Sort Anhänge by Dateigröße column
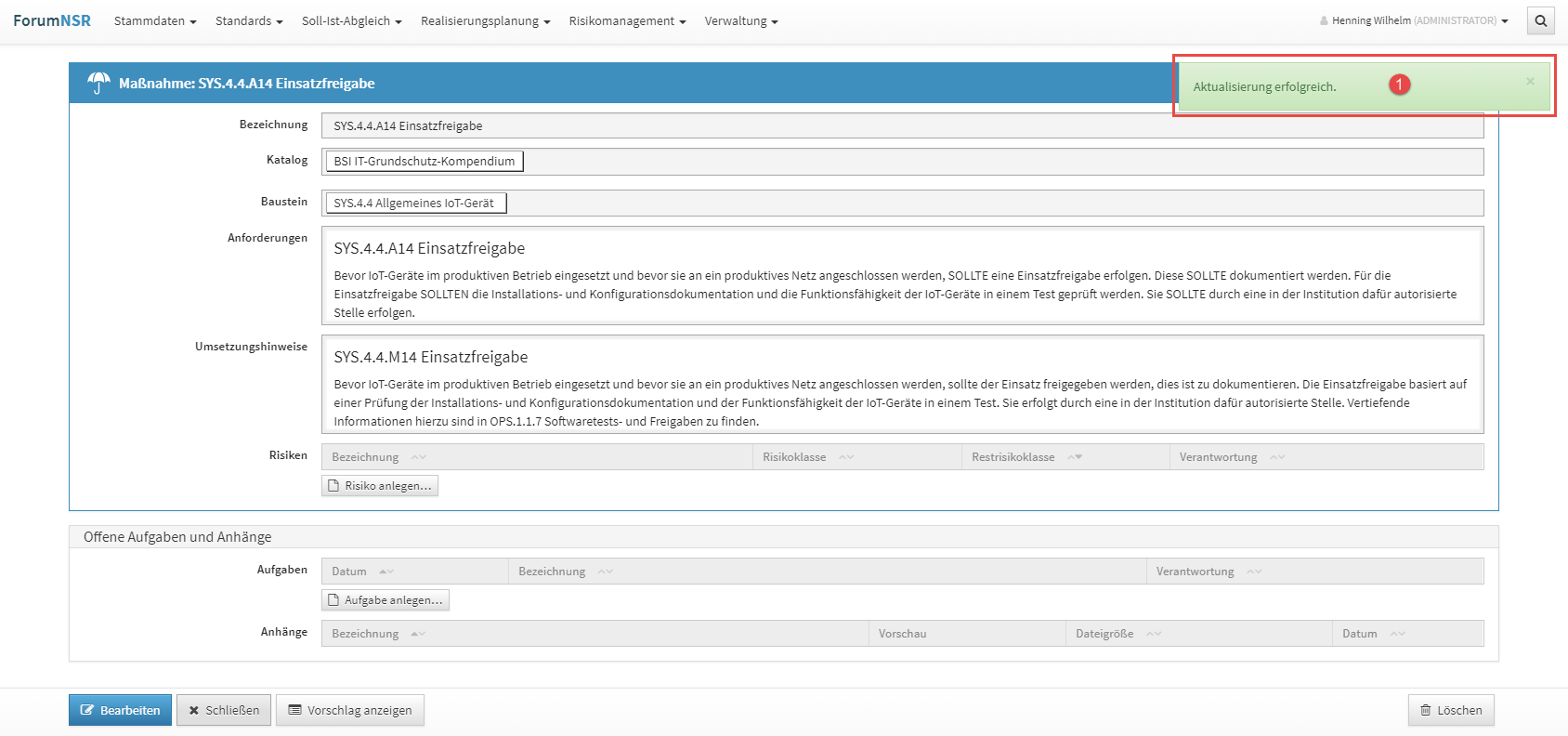The width and height of the screenshot is (1568, 736). click(1154, 634)
